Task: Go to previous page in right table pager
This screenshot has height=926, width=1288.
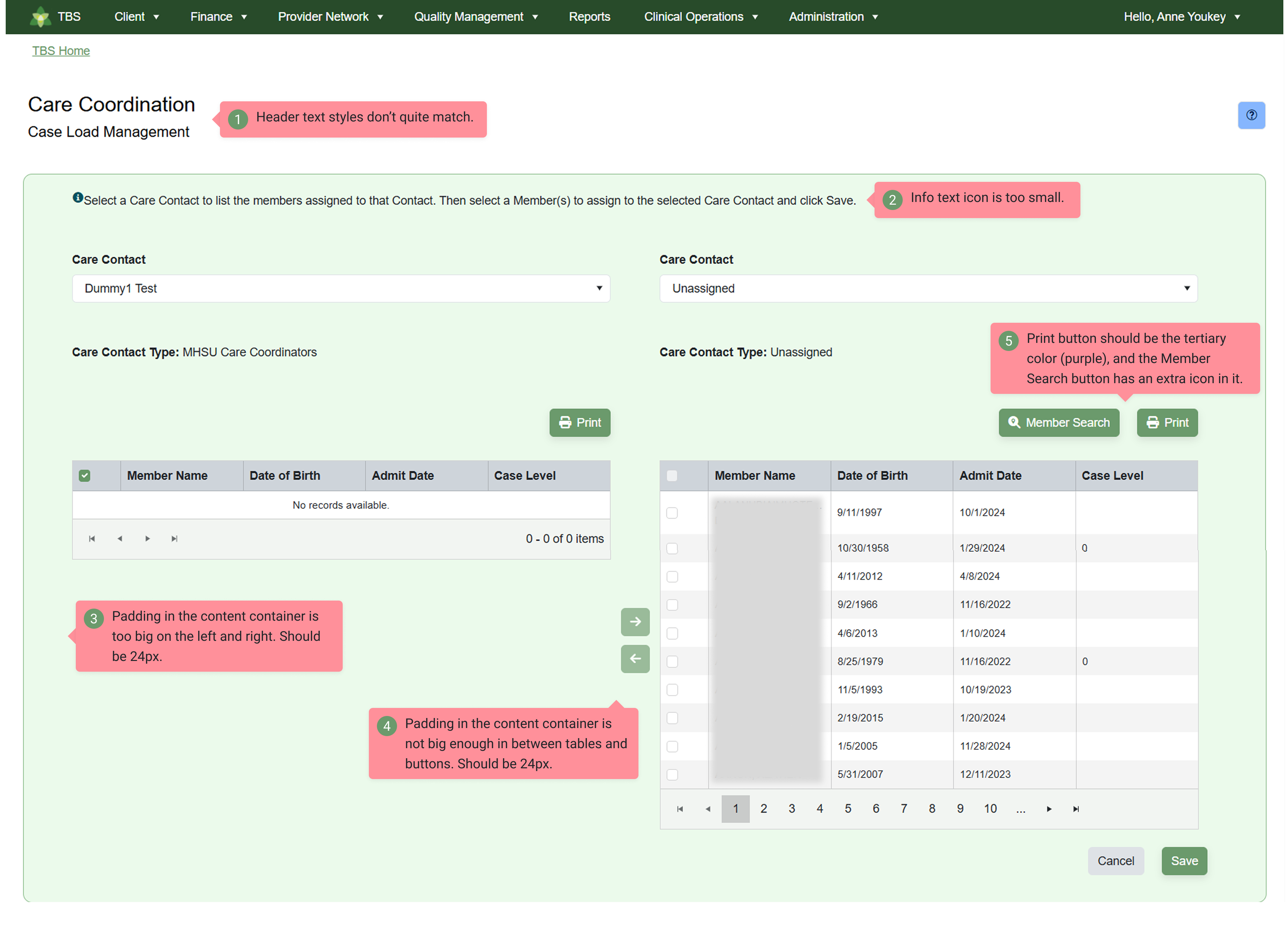Action: tap(708, 809)
